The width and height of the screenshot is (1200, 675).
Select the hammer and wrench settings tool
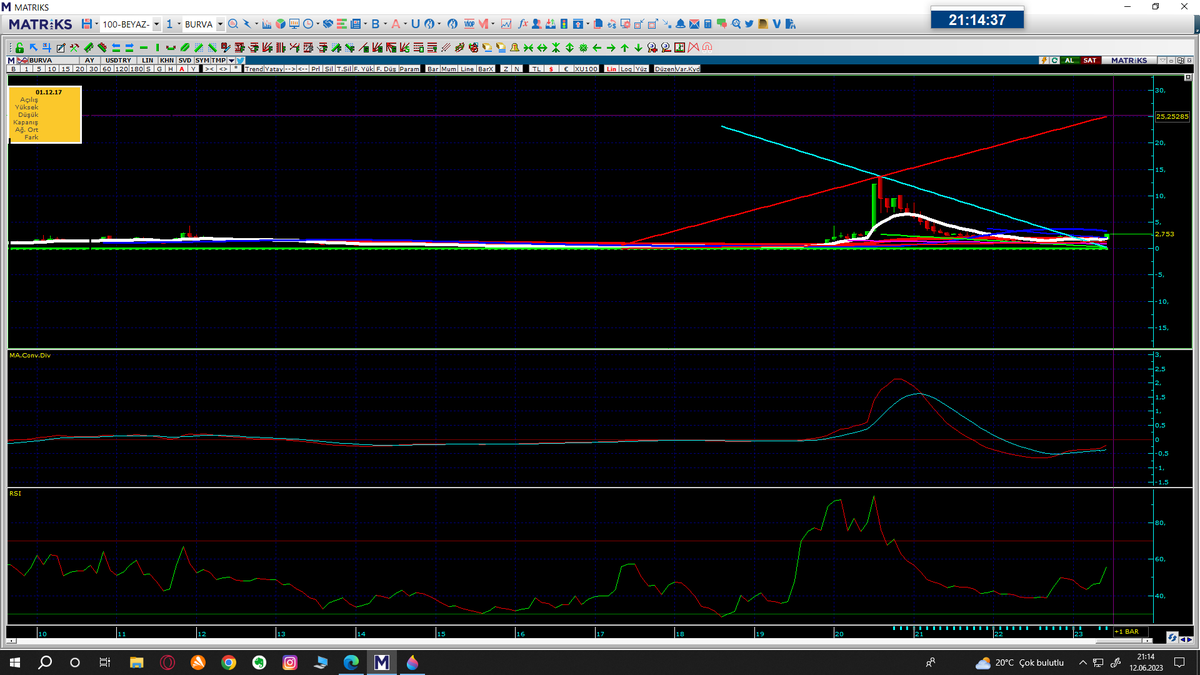tap(74, 47)
